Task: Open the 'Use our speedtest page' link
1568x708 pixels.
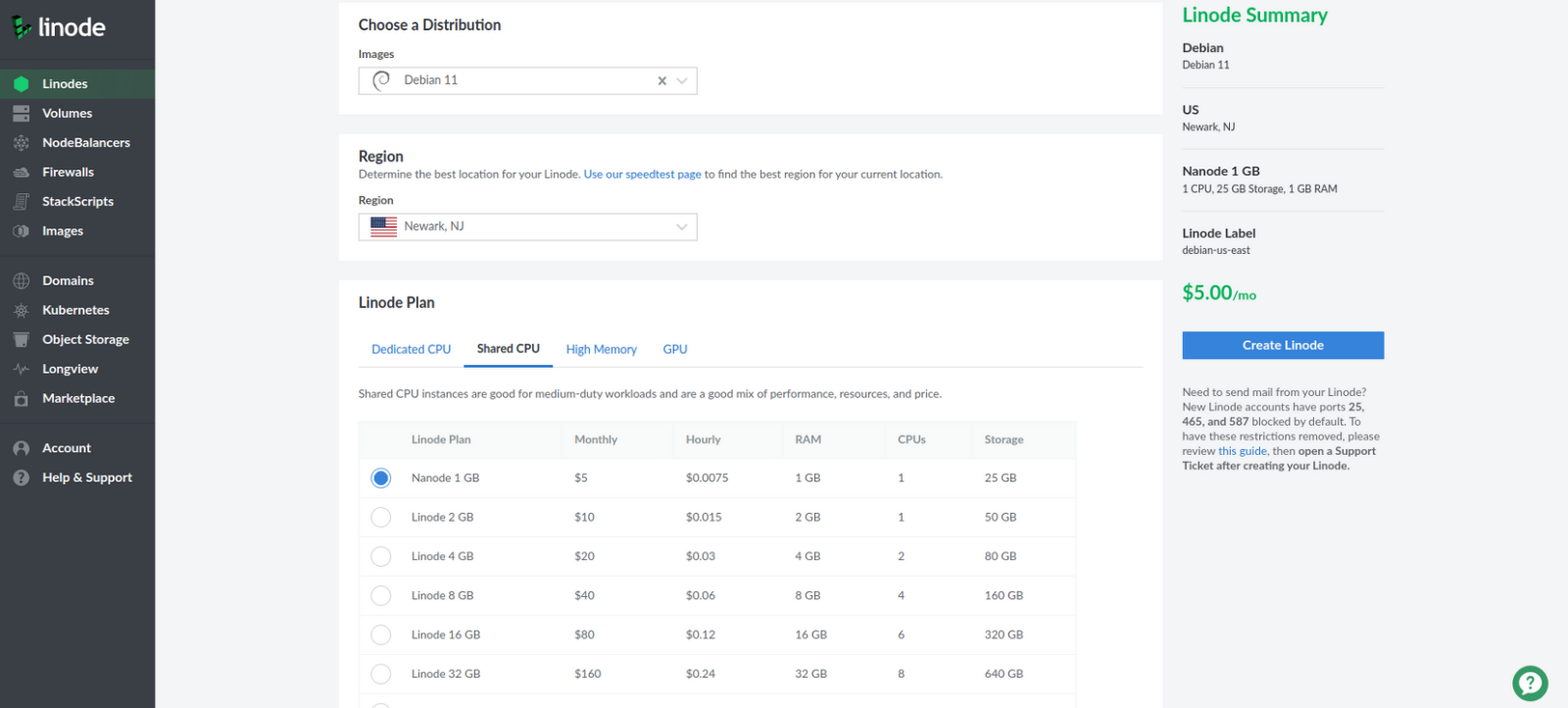Action: (642, 175)
